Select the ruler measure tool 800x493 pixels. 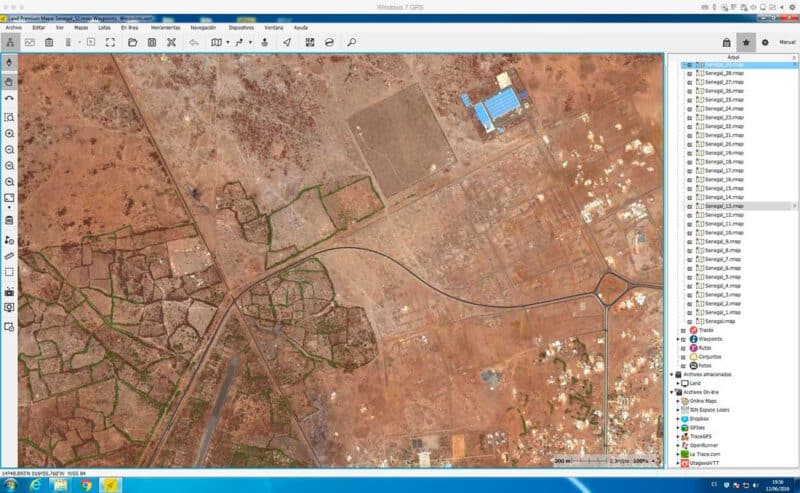coord(9,256)
